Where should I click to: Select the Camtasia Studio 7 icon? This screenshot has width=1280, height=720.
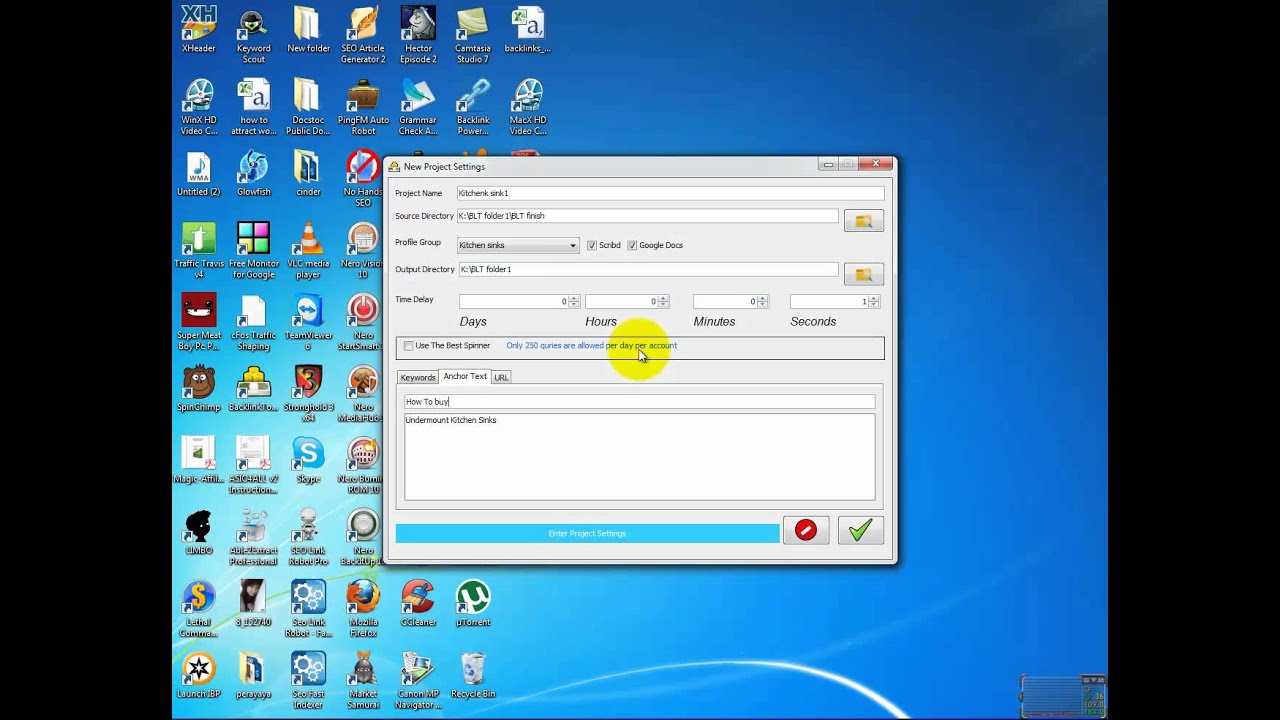tap(473, 35)
